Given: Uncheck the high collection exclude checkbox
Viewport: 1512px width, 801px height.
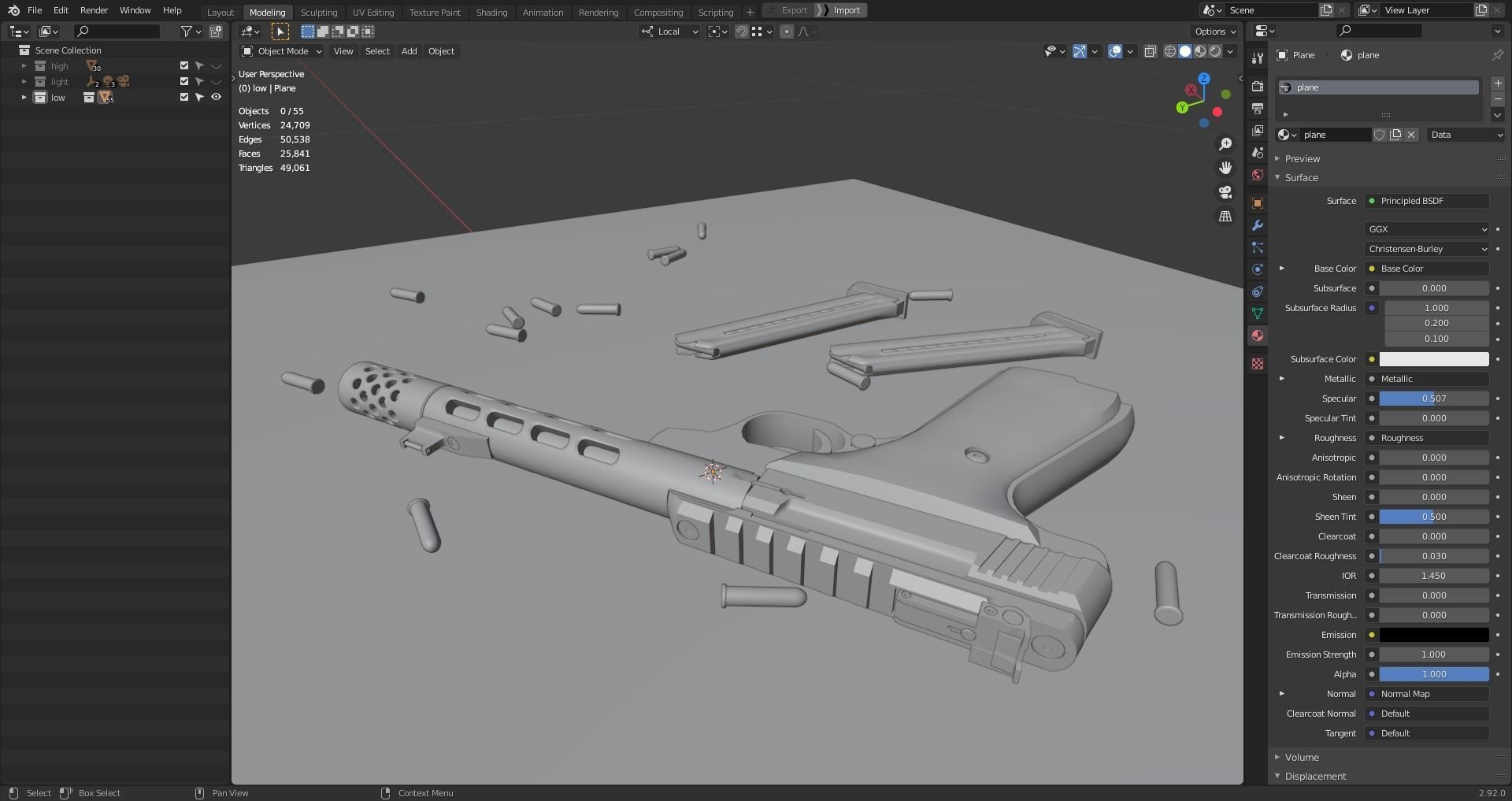Looking at the screenshot, I should tap(184, 66).
